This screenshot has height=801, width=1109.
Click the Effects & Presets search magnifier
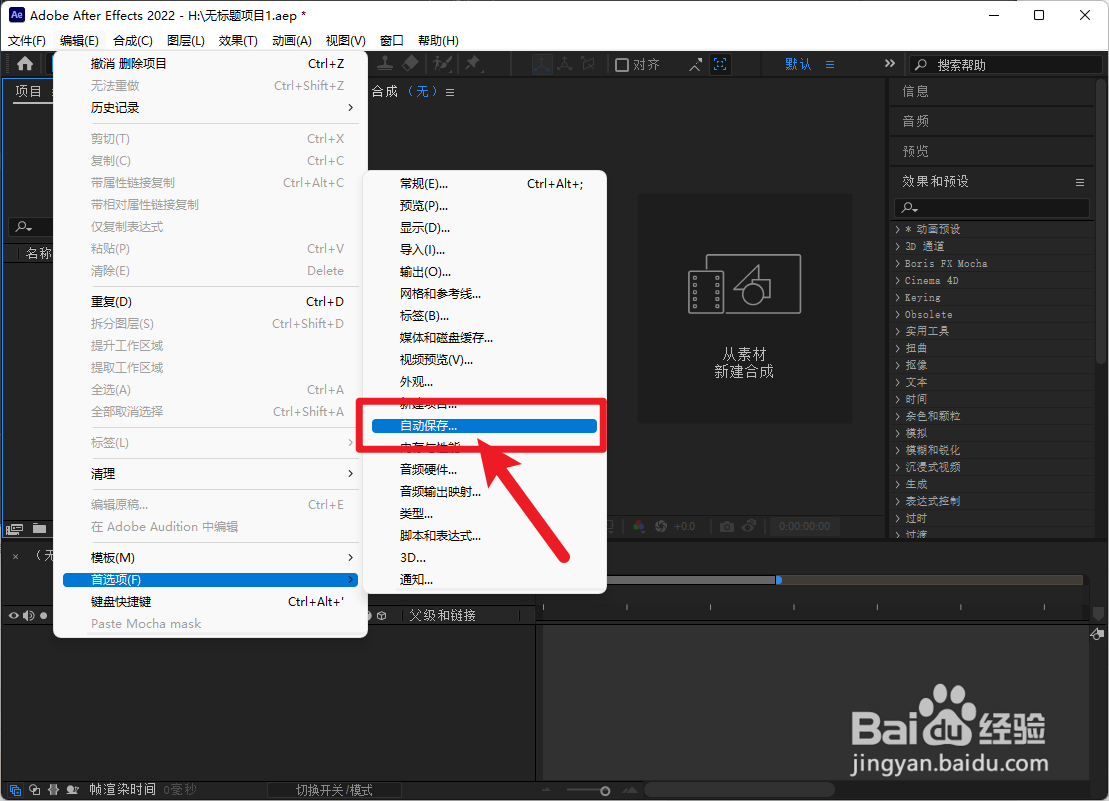910,208
